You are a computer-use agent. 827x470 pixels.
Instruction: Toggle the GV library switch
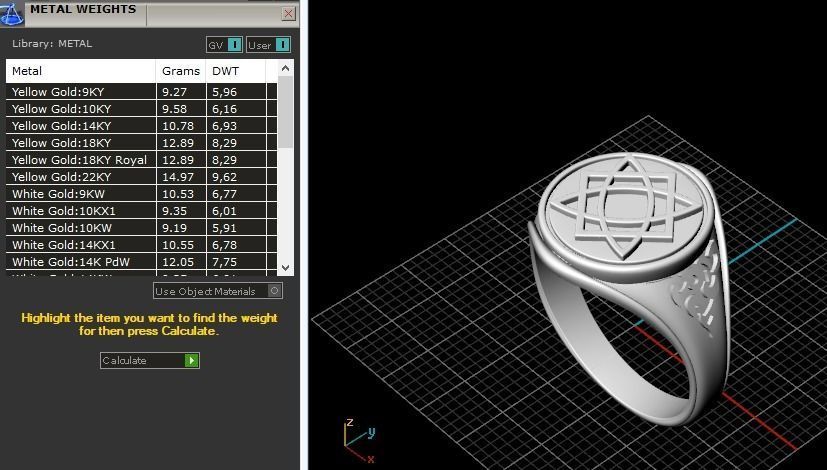(225, 45)
